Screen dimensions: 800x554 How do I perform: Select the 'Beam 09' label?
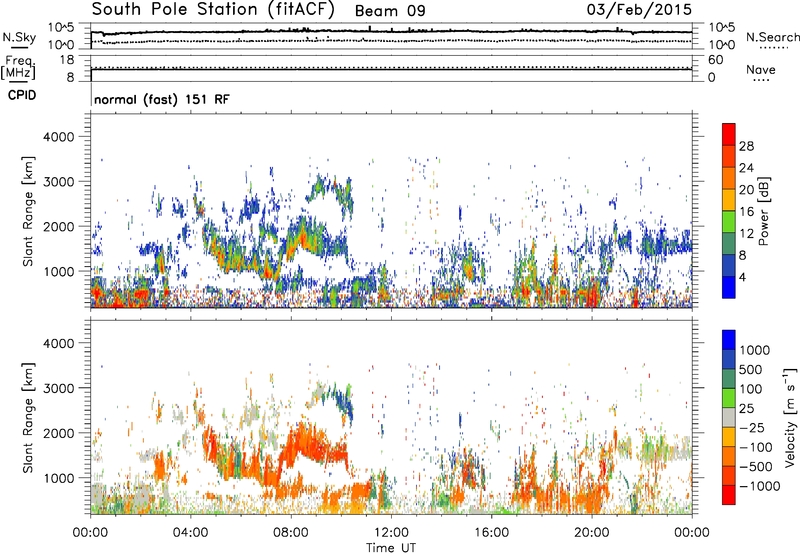coord(390,11)
